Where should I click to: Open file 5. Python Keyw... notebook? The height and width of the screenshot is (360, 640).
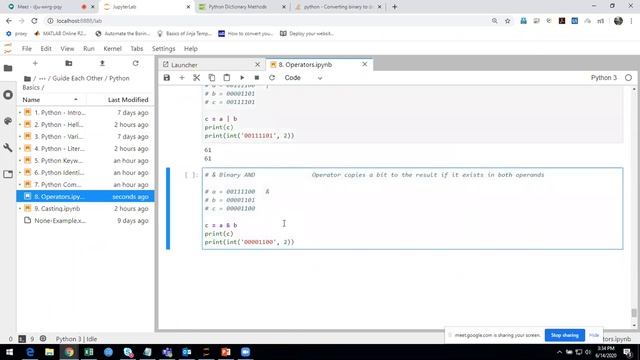point(85,160)
